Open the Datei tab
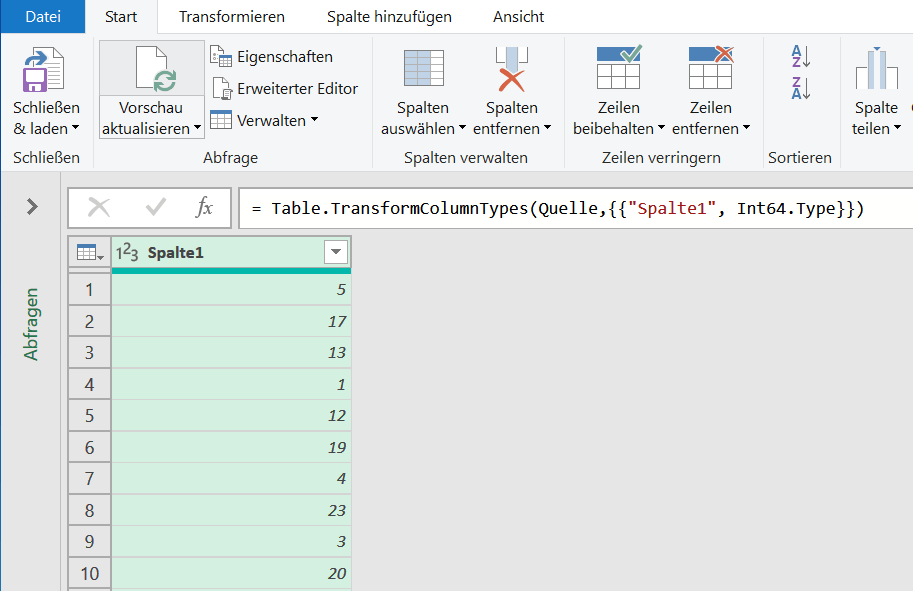913x591 pixels. click(x=43, y=16)
